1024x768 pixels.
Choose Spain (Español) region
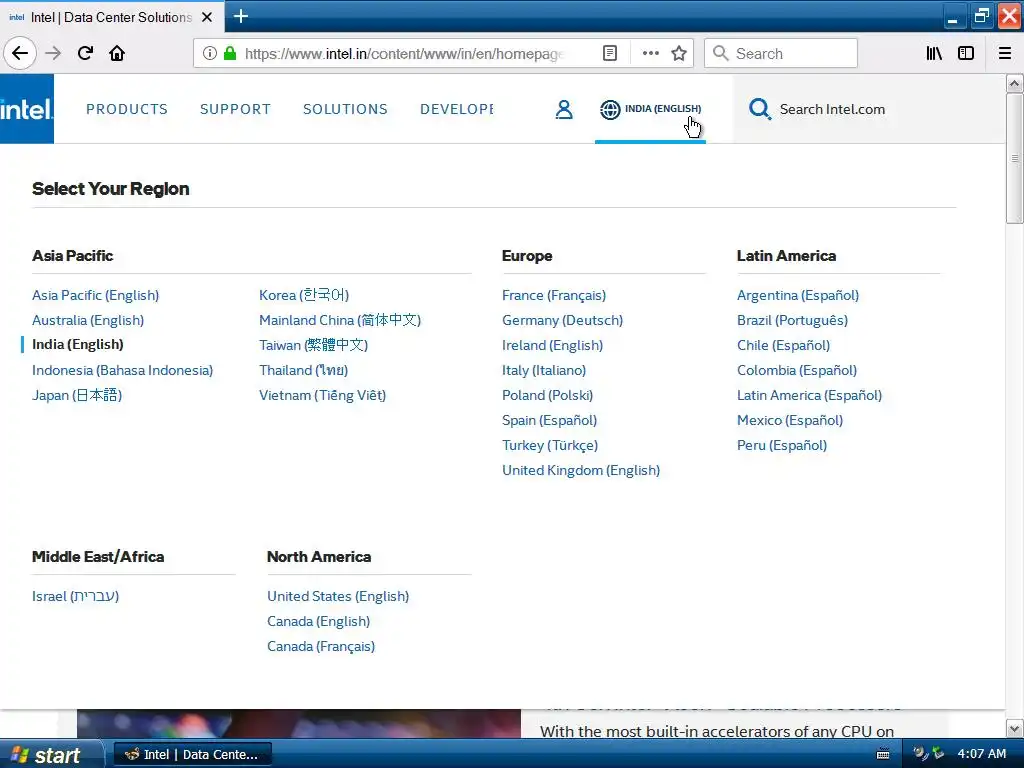pos(549,420)
